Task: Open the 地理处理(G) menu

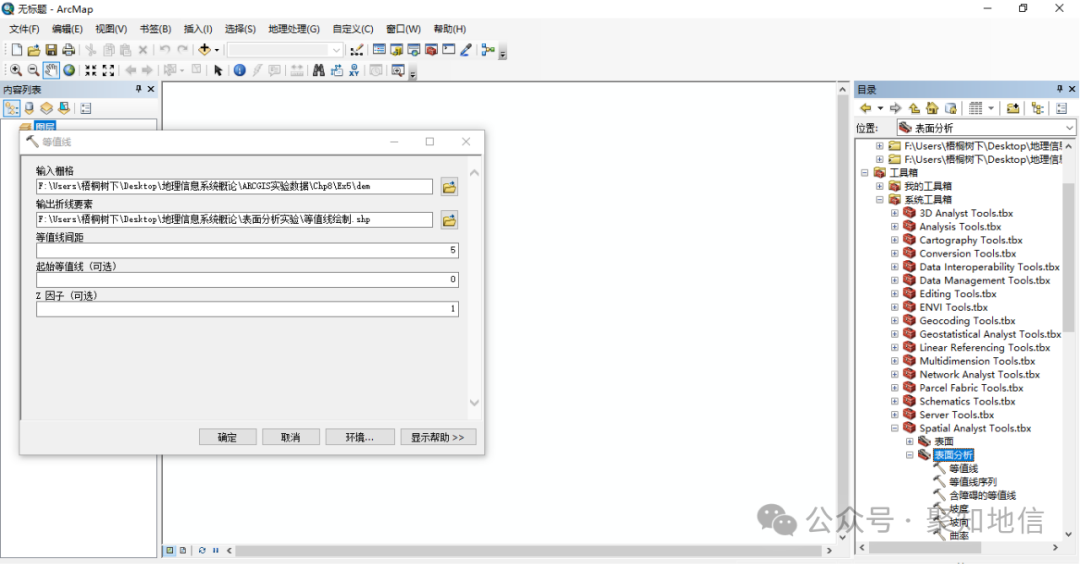Action: click(293, 29)
